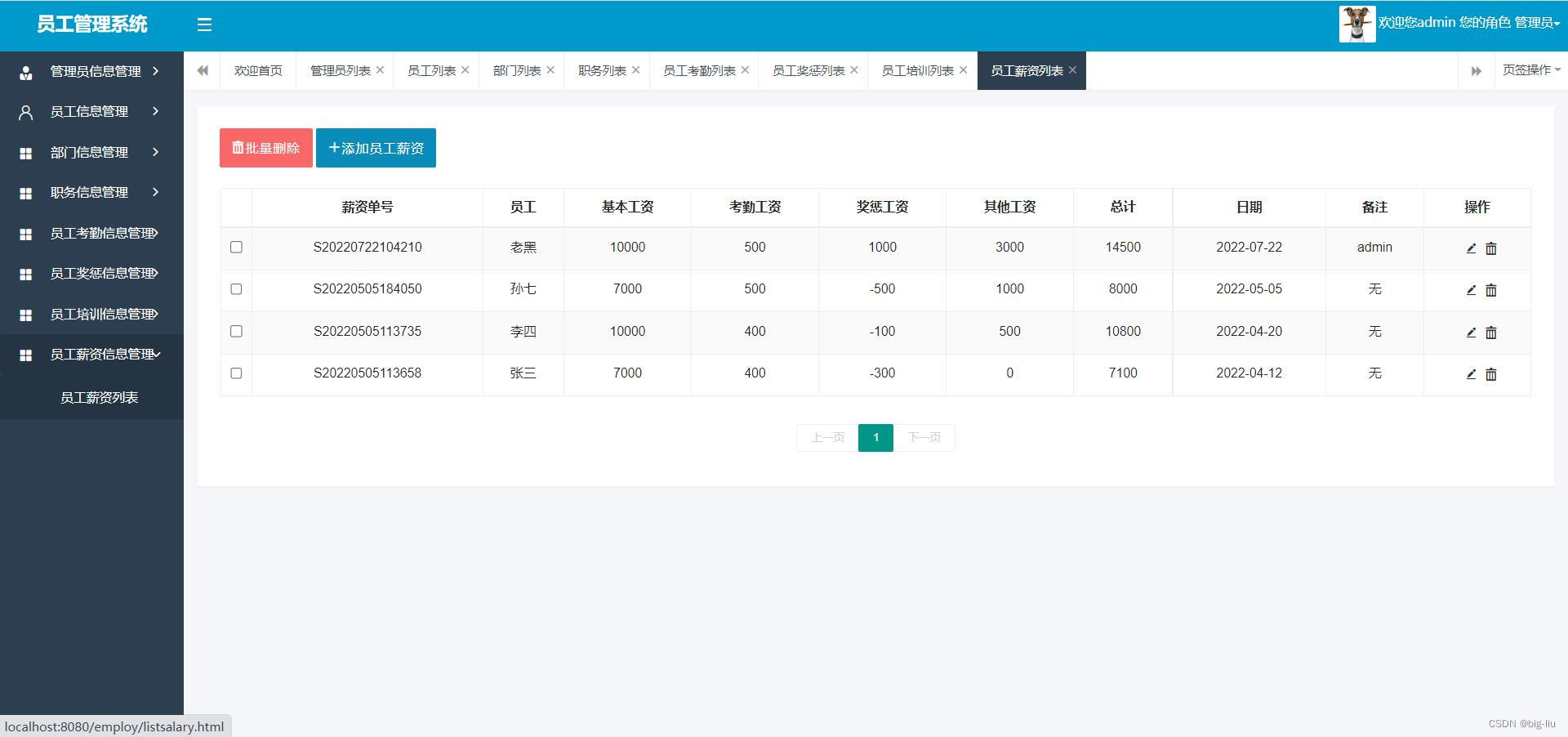Tick the checkbox for 张三's salary record
This screenshot has width=1568, height=737.
pyautogui.click(x=236, y=373)
